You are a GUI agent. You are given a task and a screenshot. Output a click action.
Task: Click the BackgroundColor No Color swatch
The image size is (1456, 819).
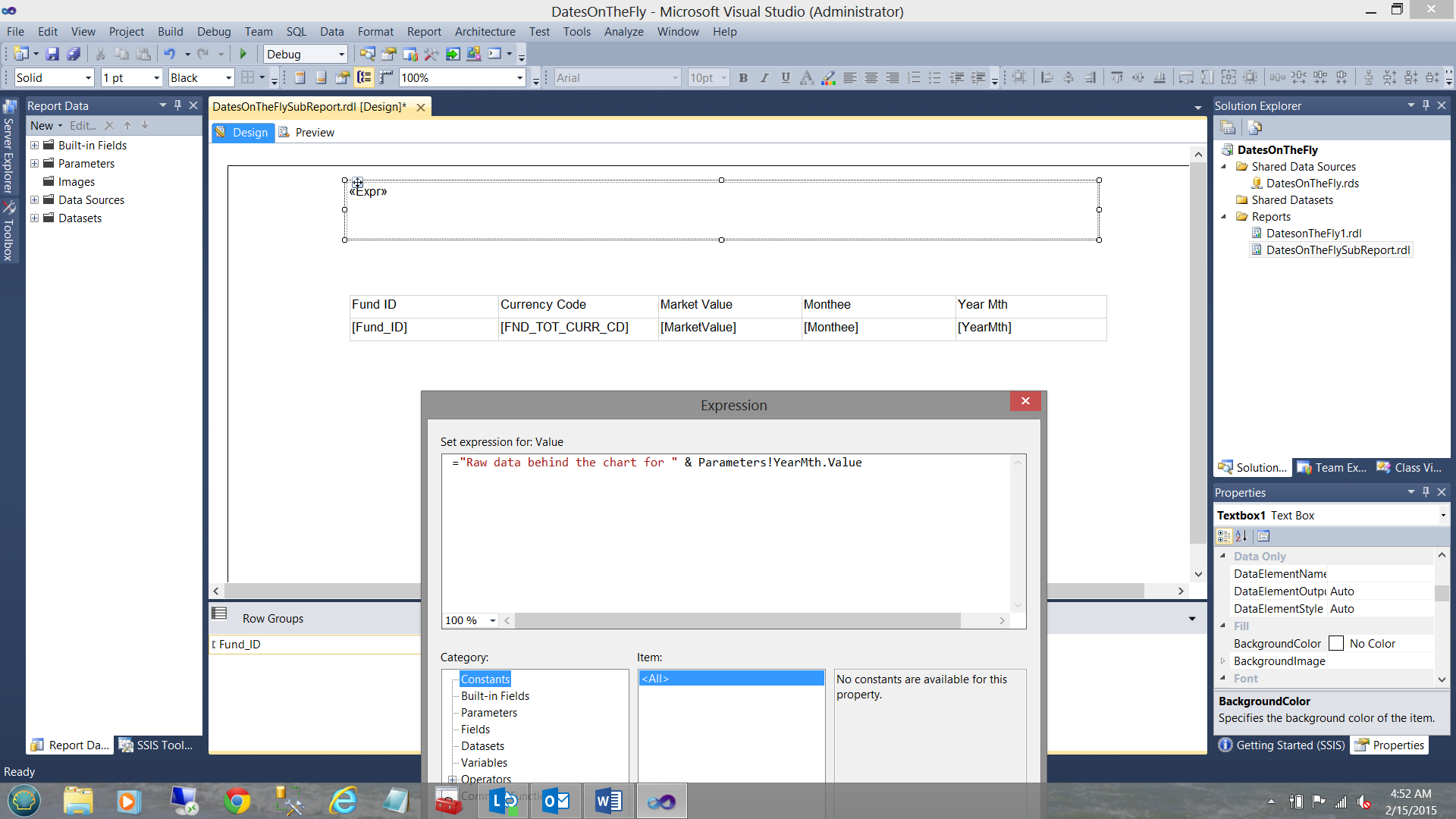(x=1336, y=644)
